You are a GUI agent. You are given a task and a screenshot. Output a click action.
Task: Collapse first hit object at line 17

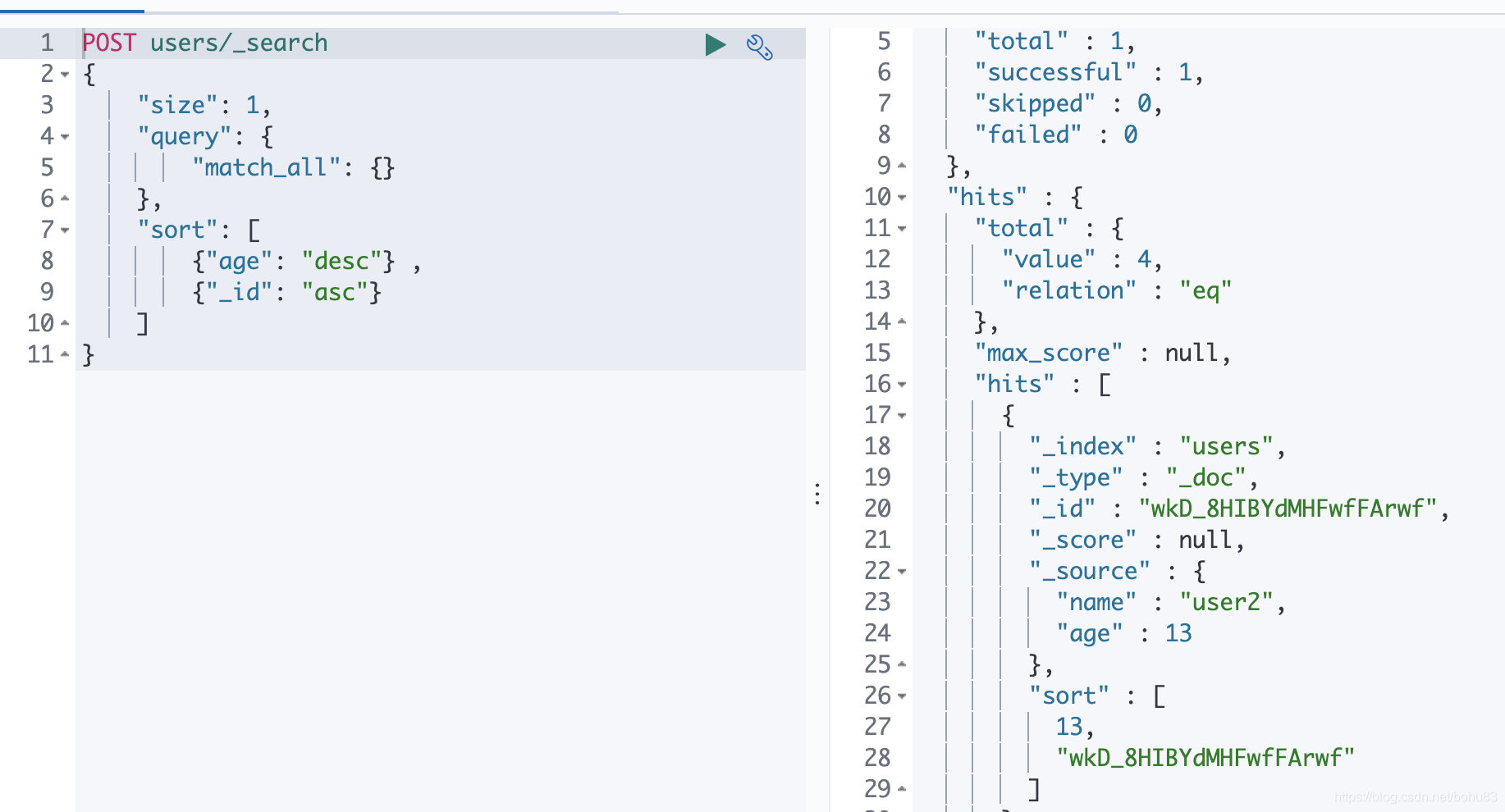(x=902, y=416)
